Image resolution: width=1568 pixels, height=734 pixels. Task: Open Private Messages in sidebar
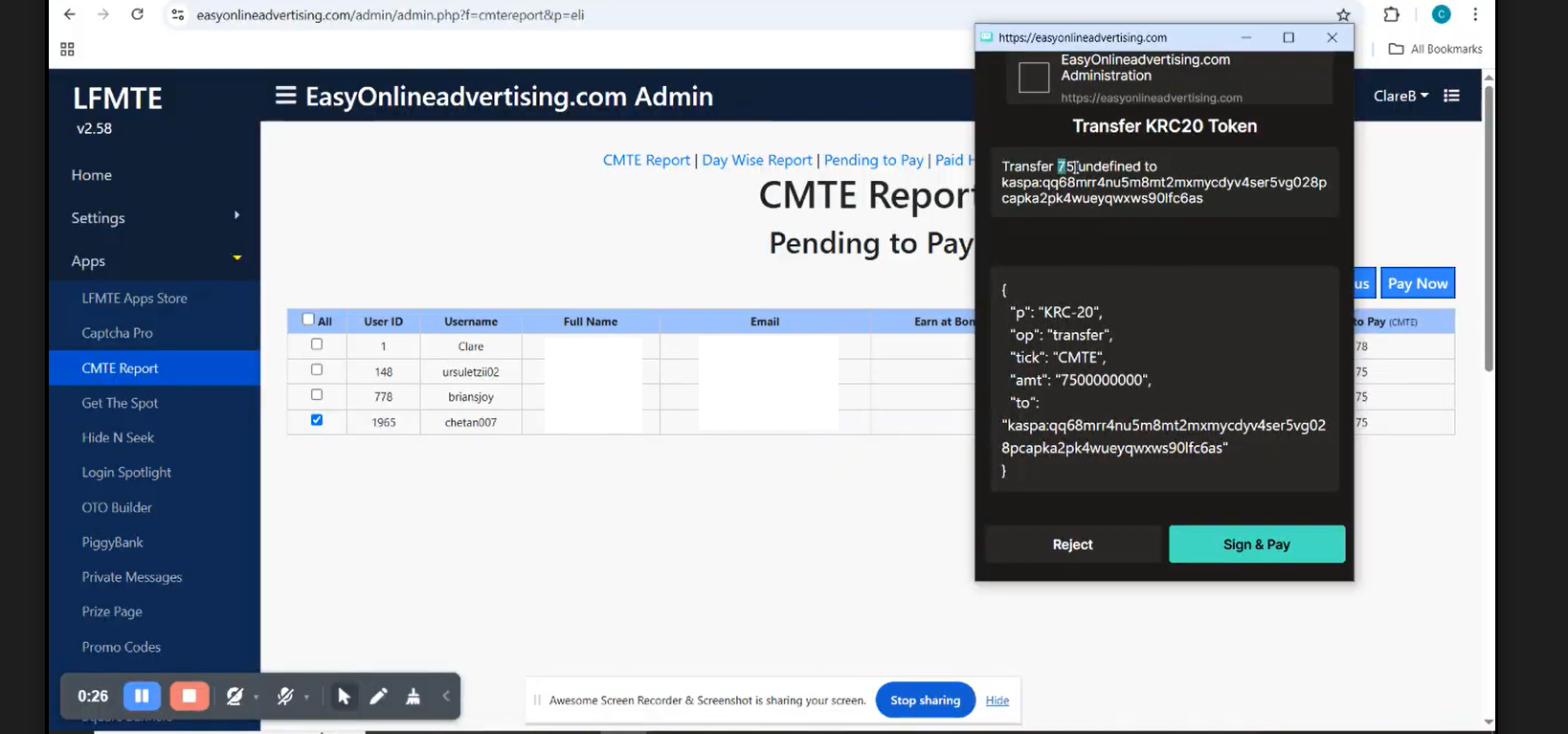(131, 577)
